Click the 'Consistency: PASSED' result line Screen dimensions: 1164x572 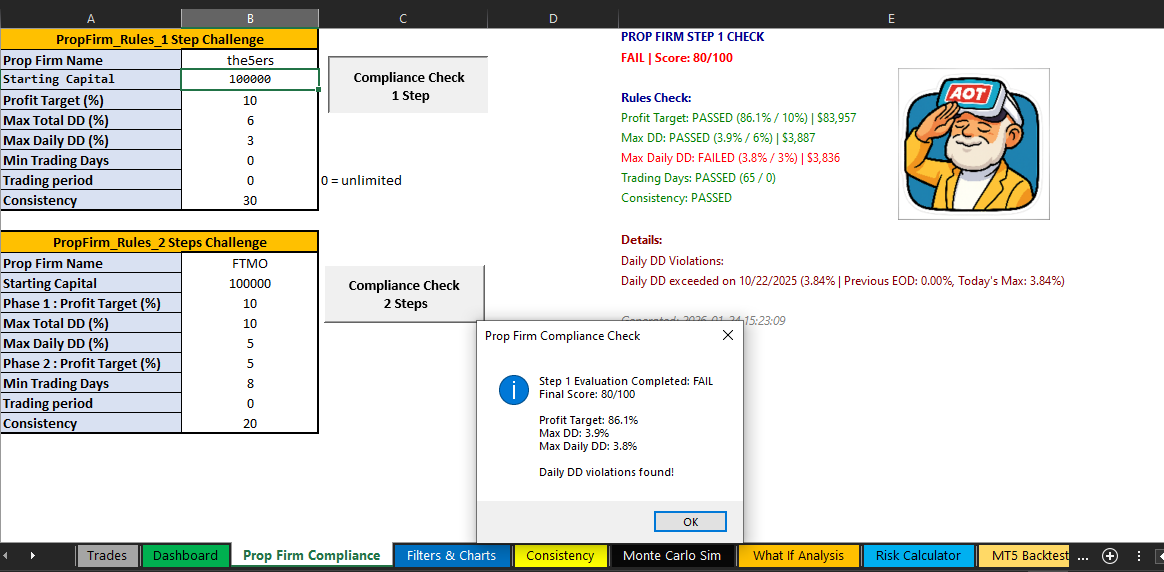coord(676,197)
